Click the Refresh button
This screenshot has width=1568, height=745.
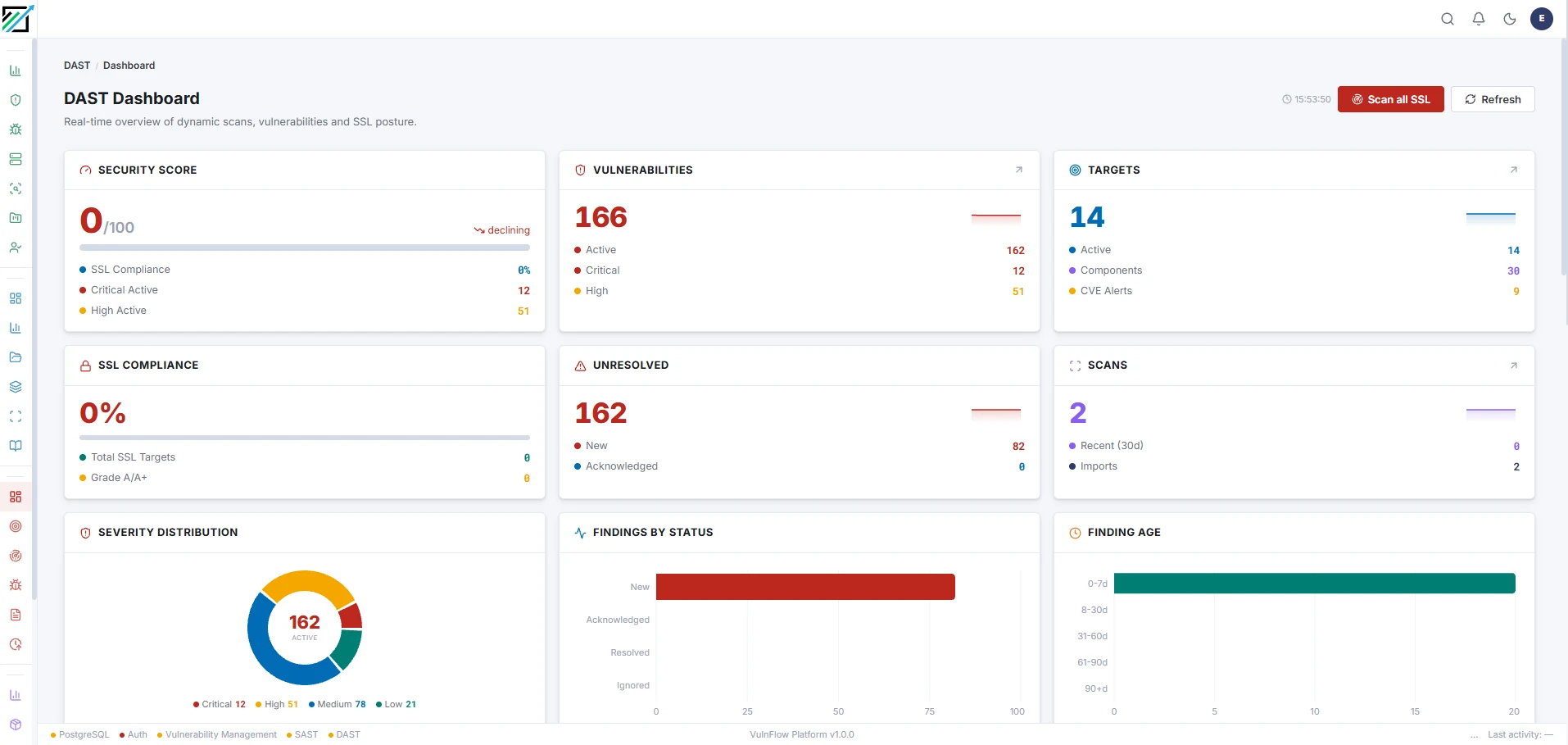pos(1493,99)
